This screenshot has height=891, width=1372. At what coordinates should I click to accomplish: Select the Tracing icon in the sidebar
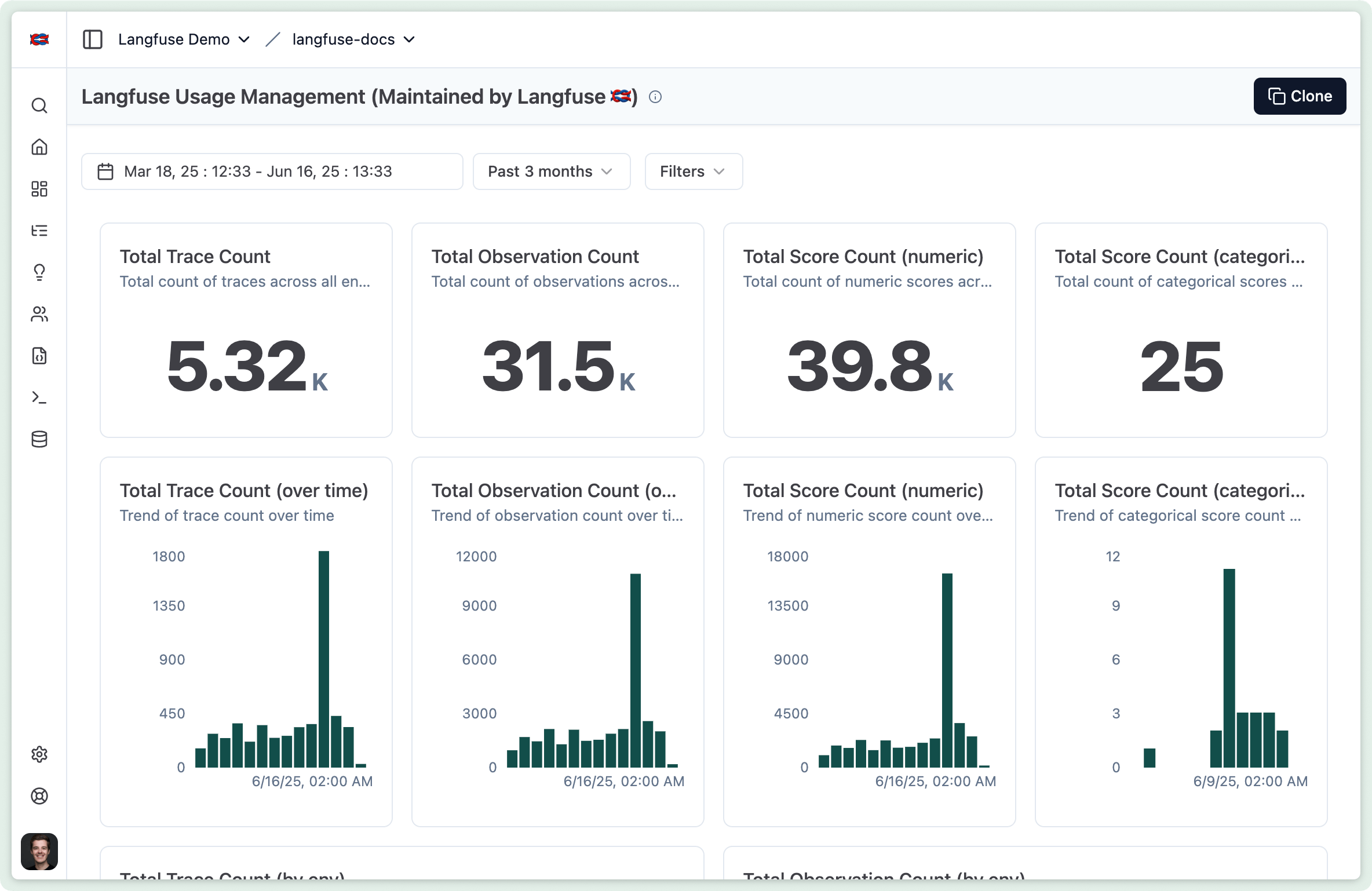coord(39,231)
